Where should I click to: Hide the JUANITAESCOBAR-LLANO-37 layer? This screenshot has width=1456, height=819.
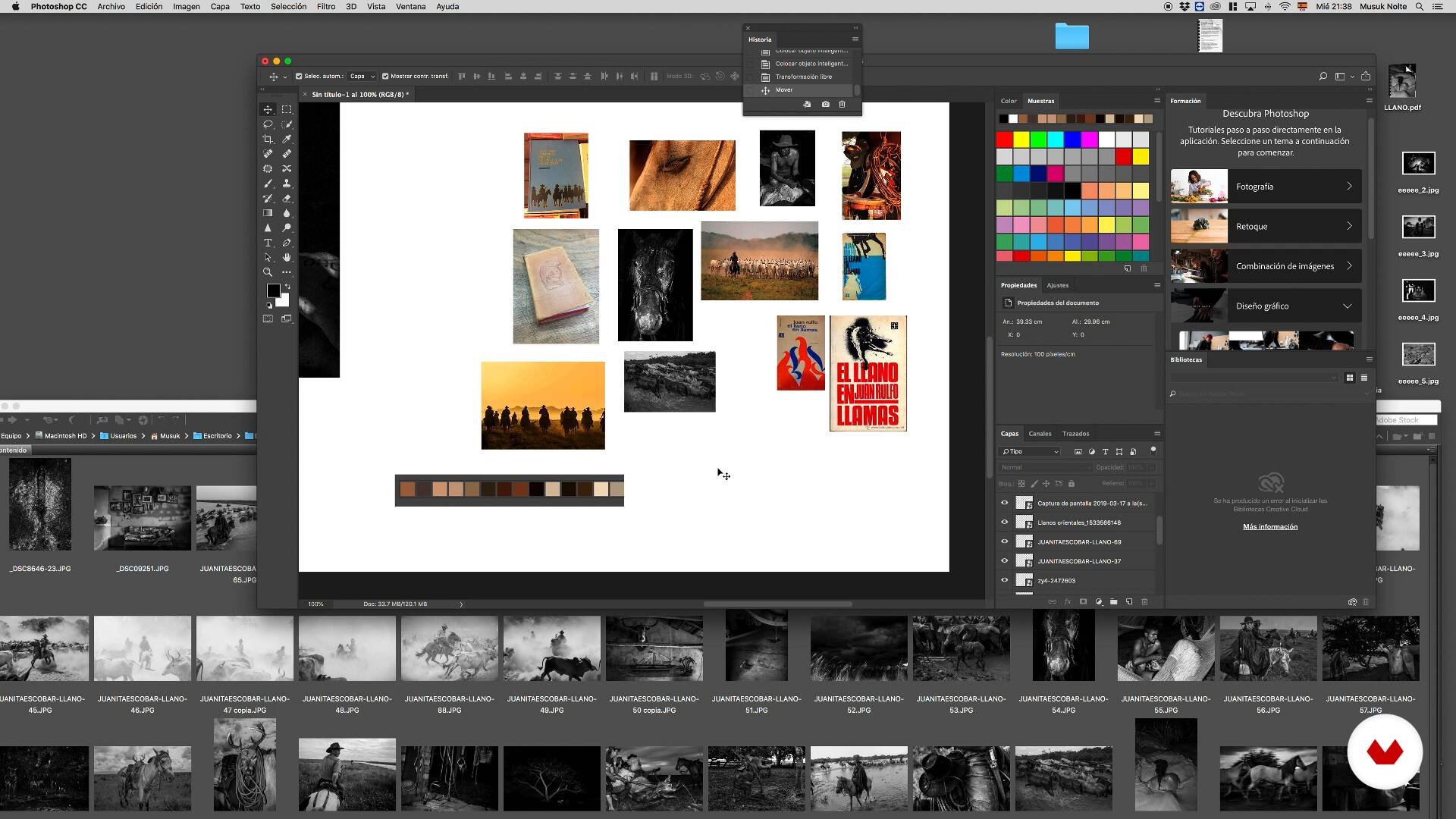click(1005, 561)
